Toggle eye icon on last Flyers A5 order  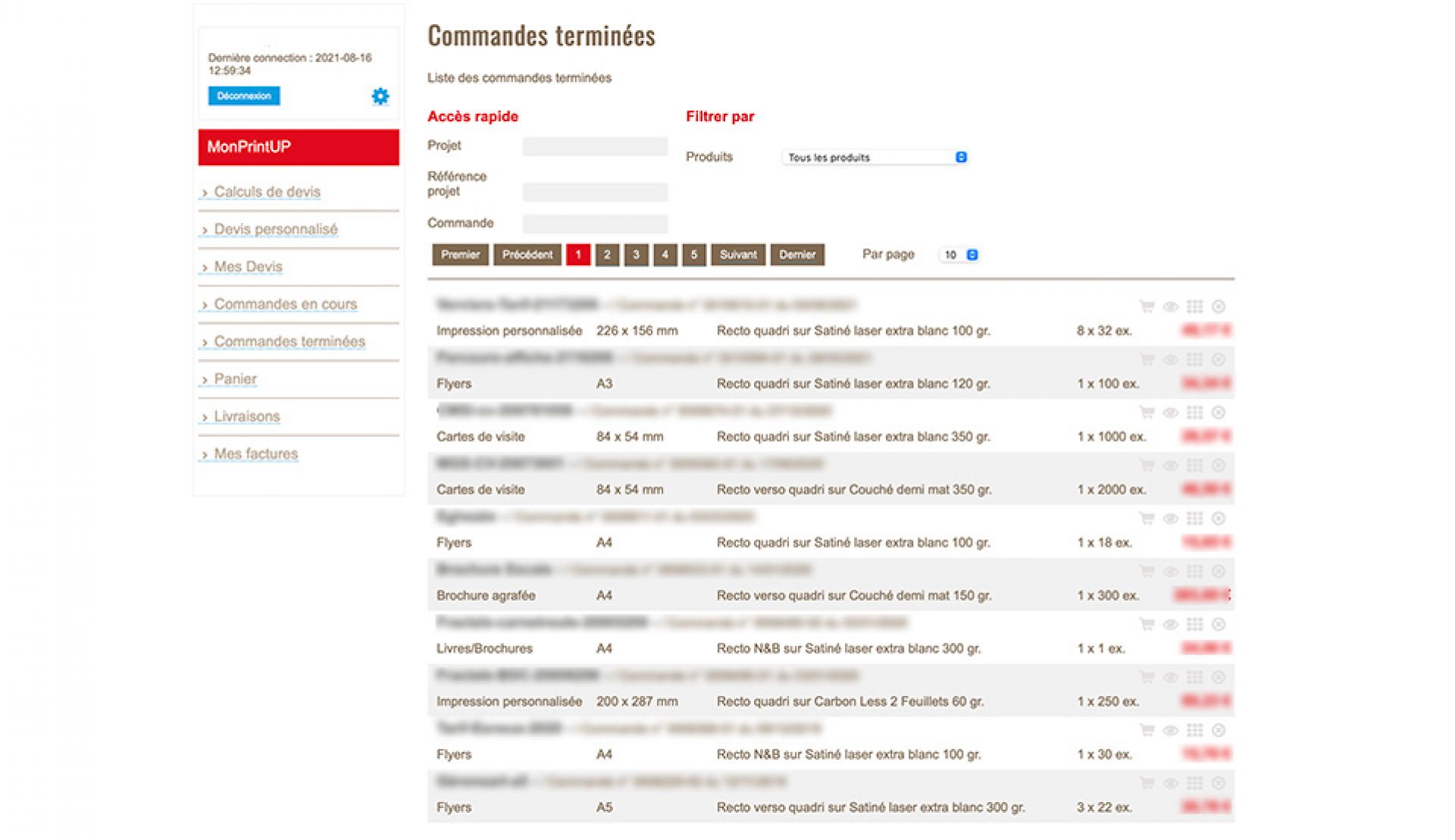pyautogui.click(x=1171, y=784)
